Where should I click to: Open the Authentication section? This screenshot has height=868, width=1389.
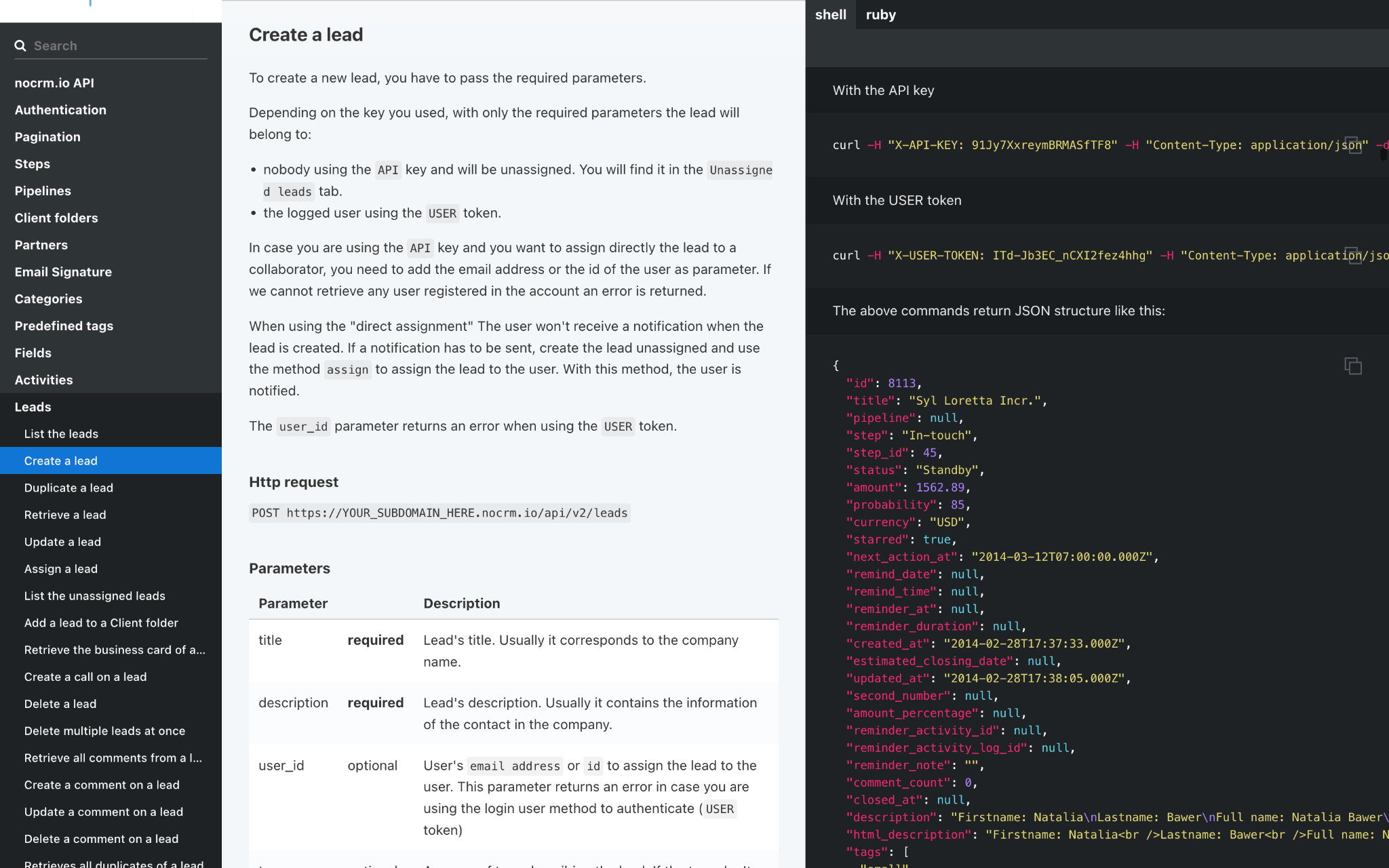[60, 110]
